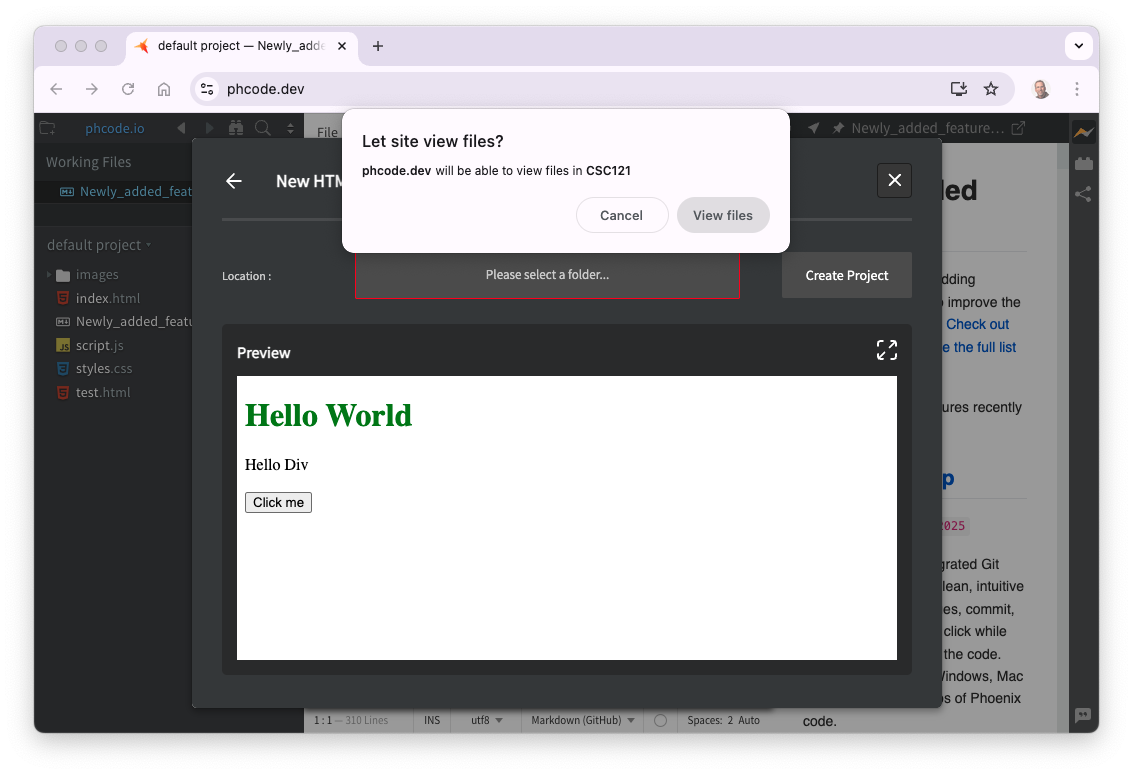Click the folder selection field for Location
This screenshot has height=775, width=1133.
click(x=547, y=275)
